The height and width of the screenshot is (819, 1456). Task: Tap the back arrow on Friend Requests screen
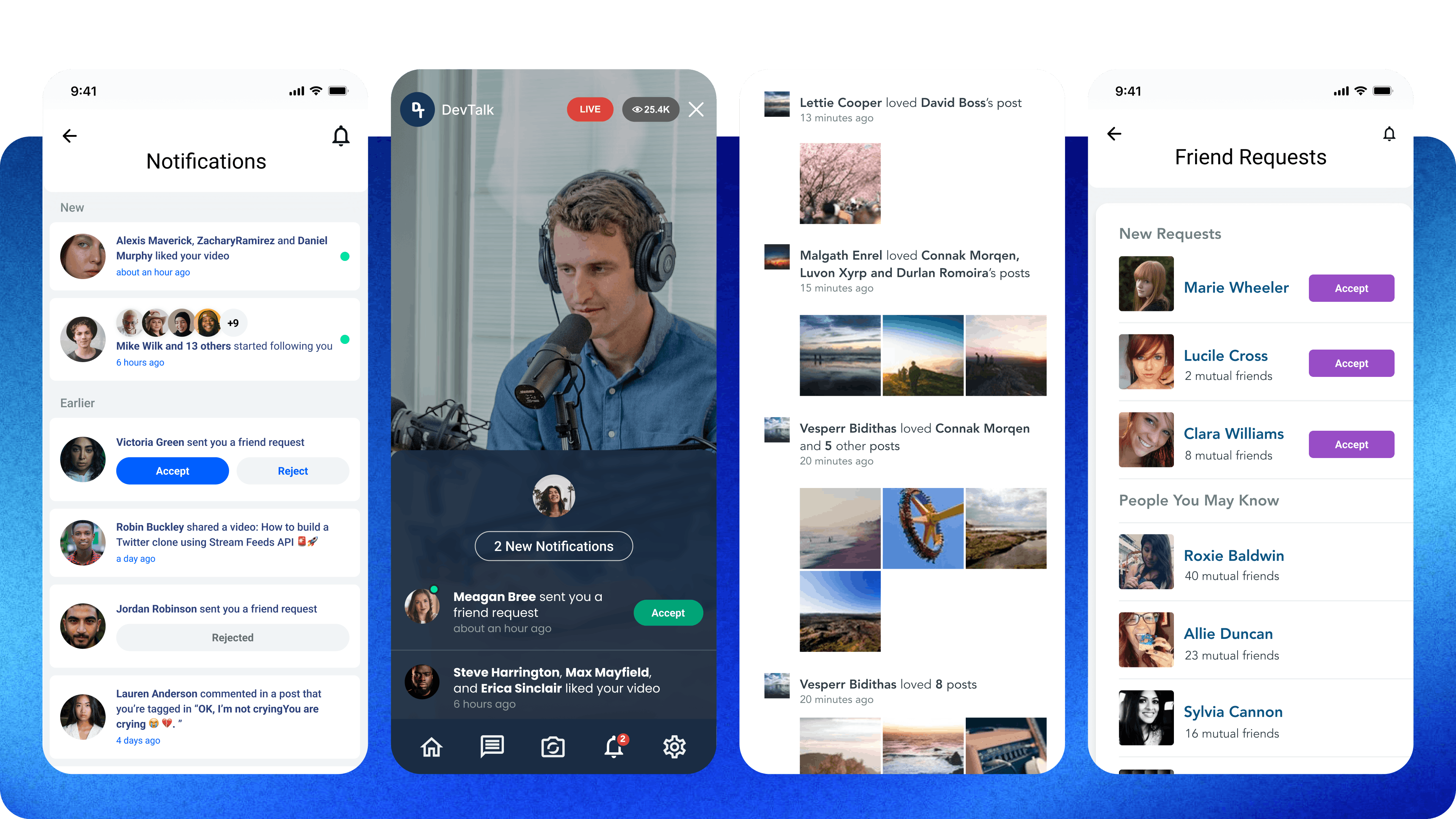(x=1114, y=133)
